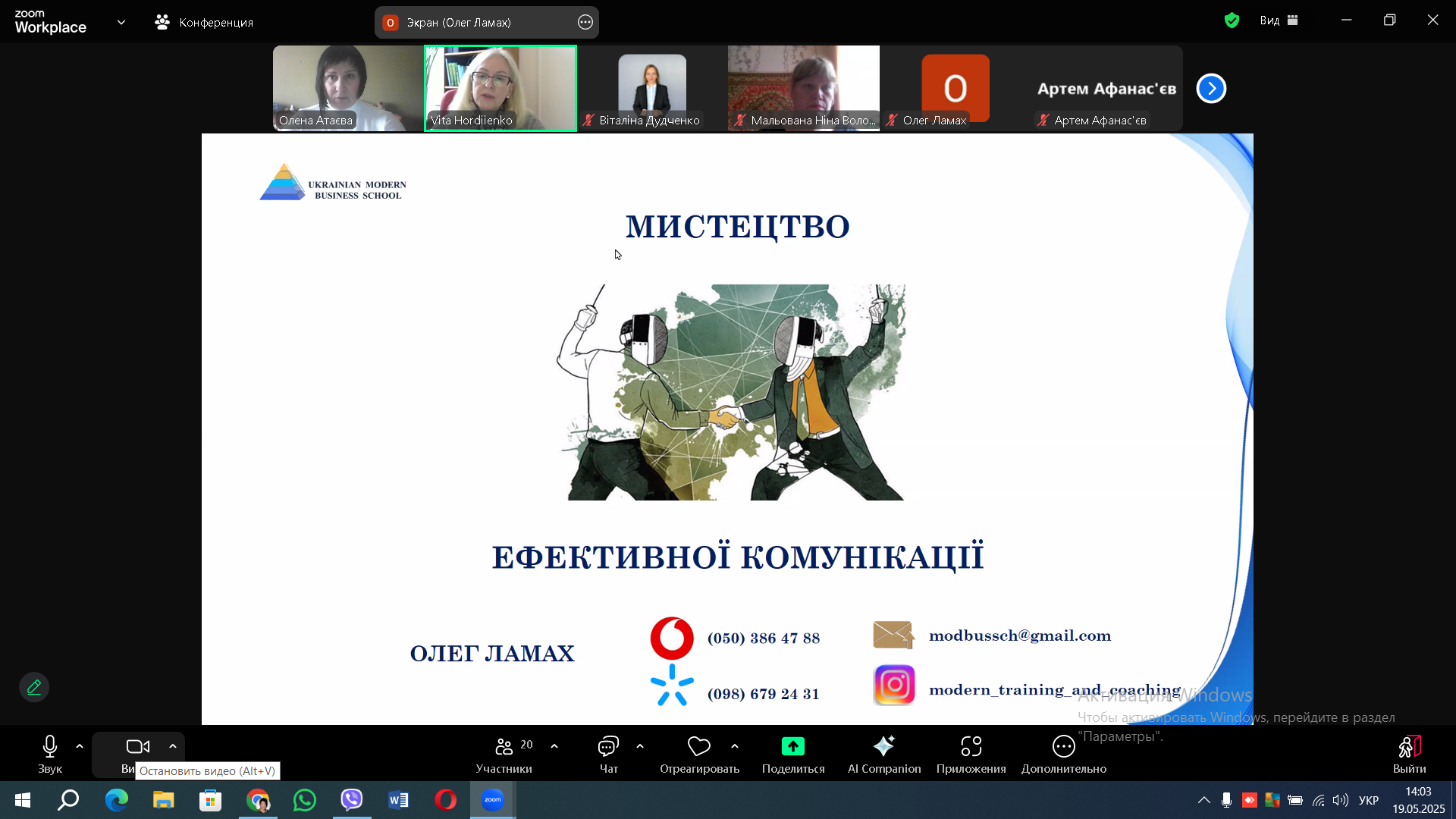Viewport: 1456px width, 819px height.
Task: Expand participants options arrow
Action: (x=554, y=746)
